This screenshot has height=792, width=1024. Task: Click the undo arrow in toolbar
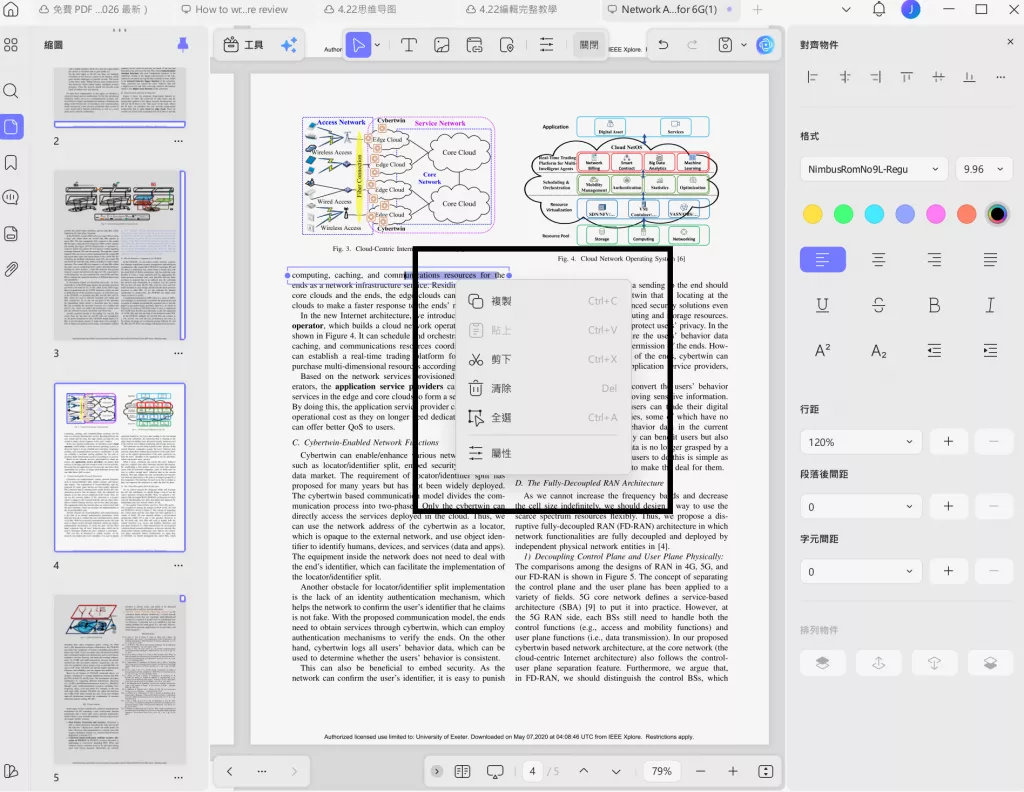pos(662,45)
